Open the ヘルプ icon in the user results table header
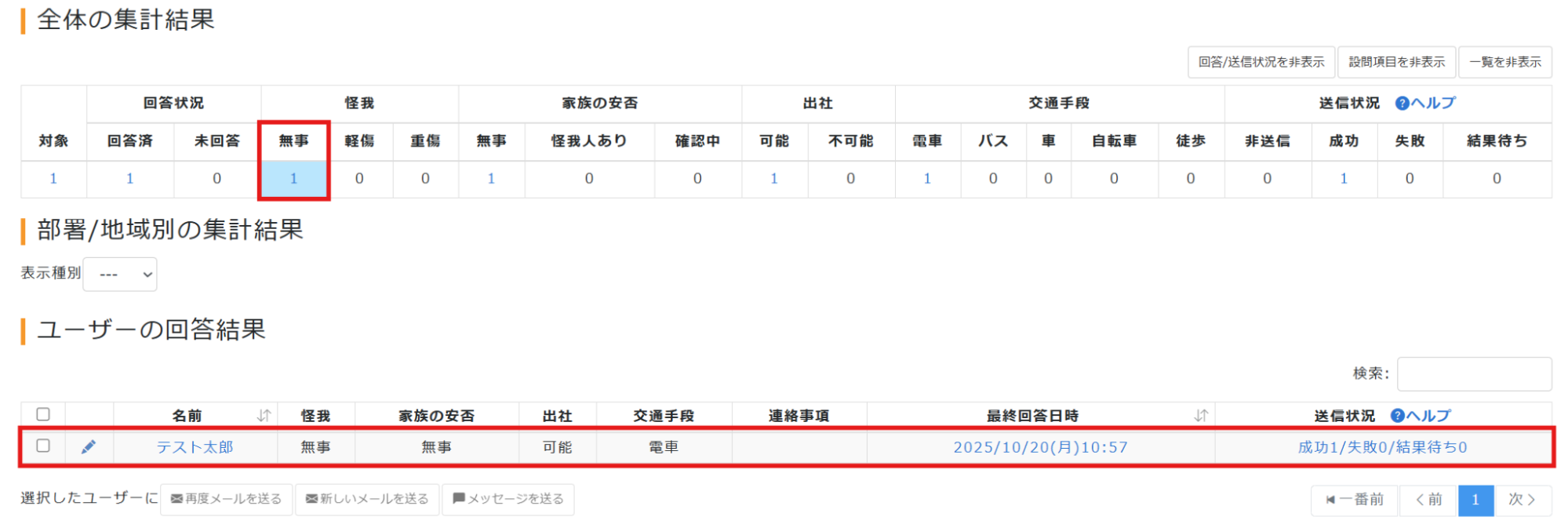The width and height of the screenshot is (1568, 524). coord(1397,416)
